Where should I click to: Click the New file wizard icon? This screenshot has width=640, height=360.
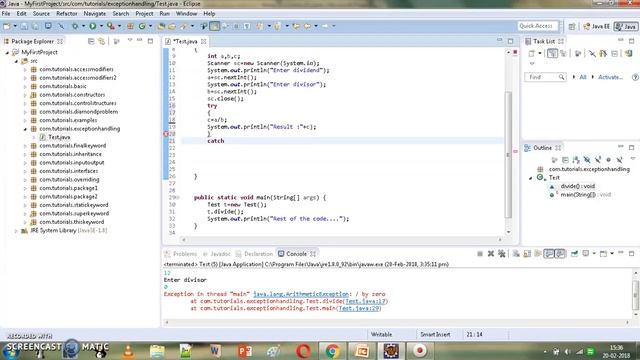7,26
